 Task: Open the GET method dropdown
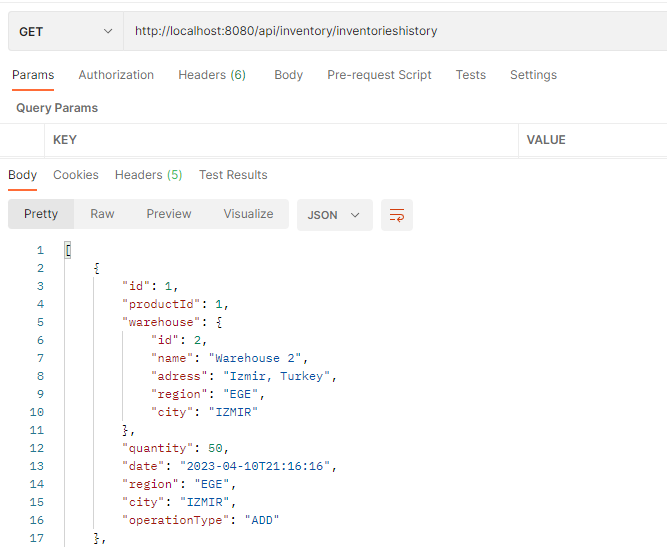coord(66,31)
